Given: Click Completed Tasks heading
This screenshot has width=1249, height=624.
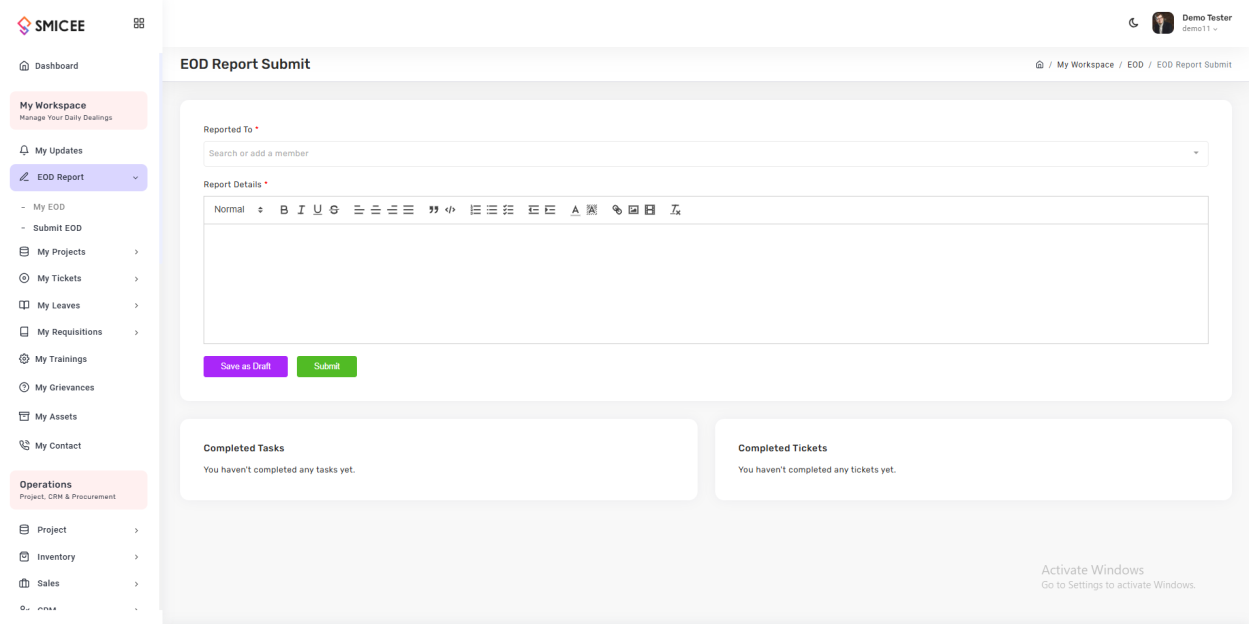Looking at the screenshot, I should coord(244,448).
